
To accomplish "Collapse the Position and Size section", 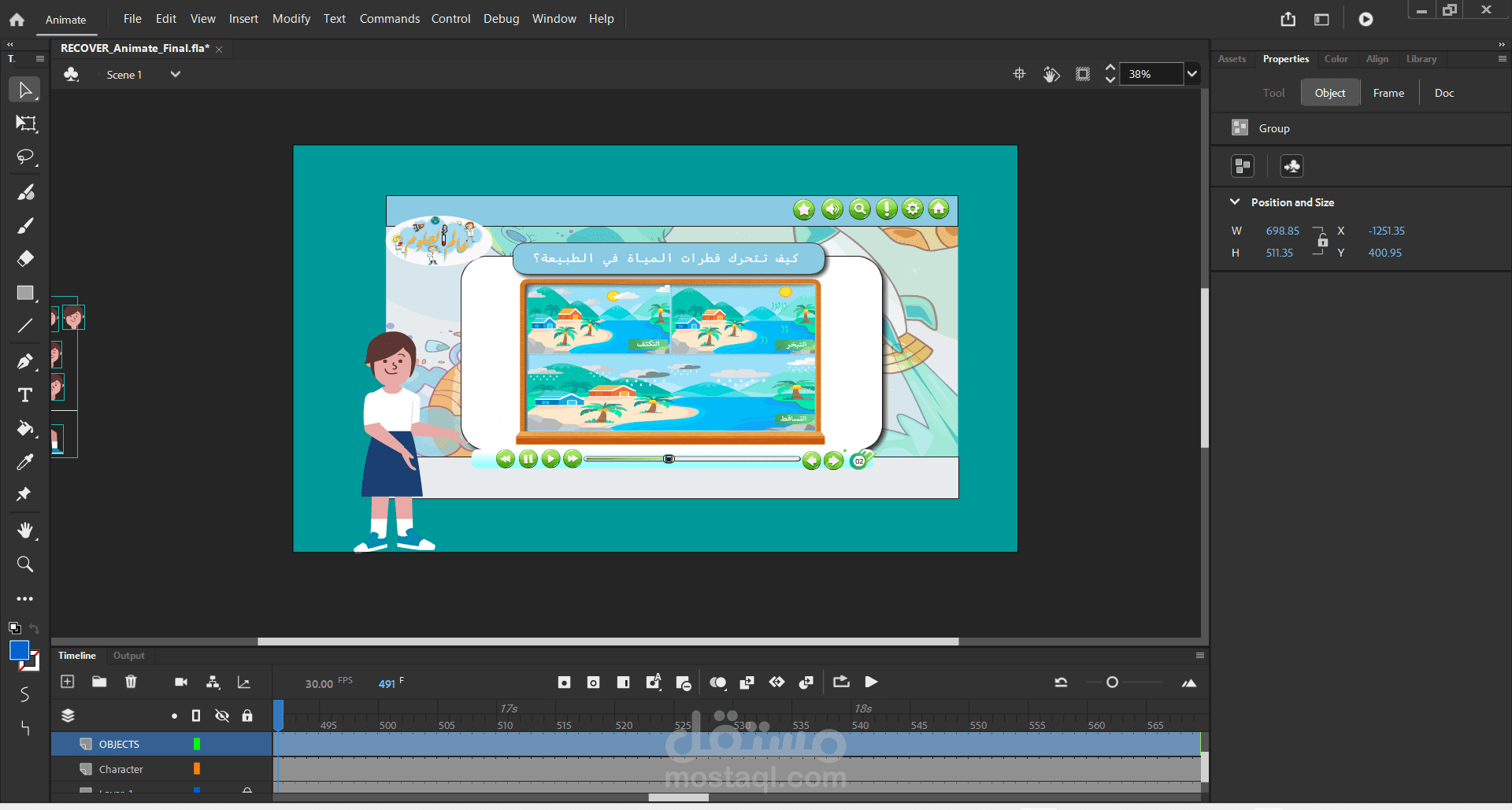I will (x=1235, y=202).
